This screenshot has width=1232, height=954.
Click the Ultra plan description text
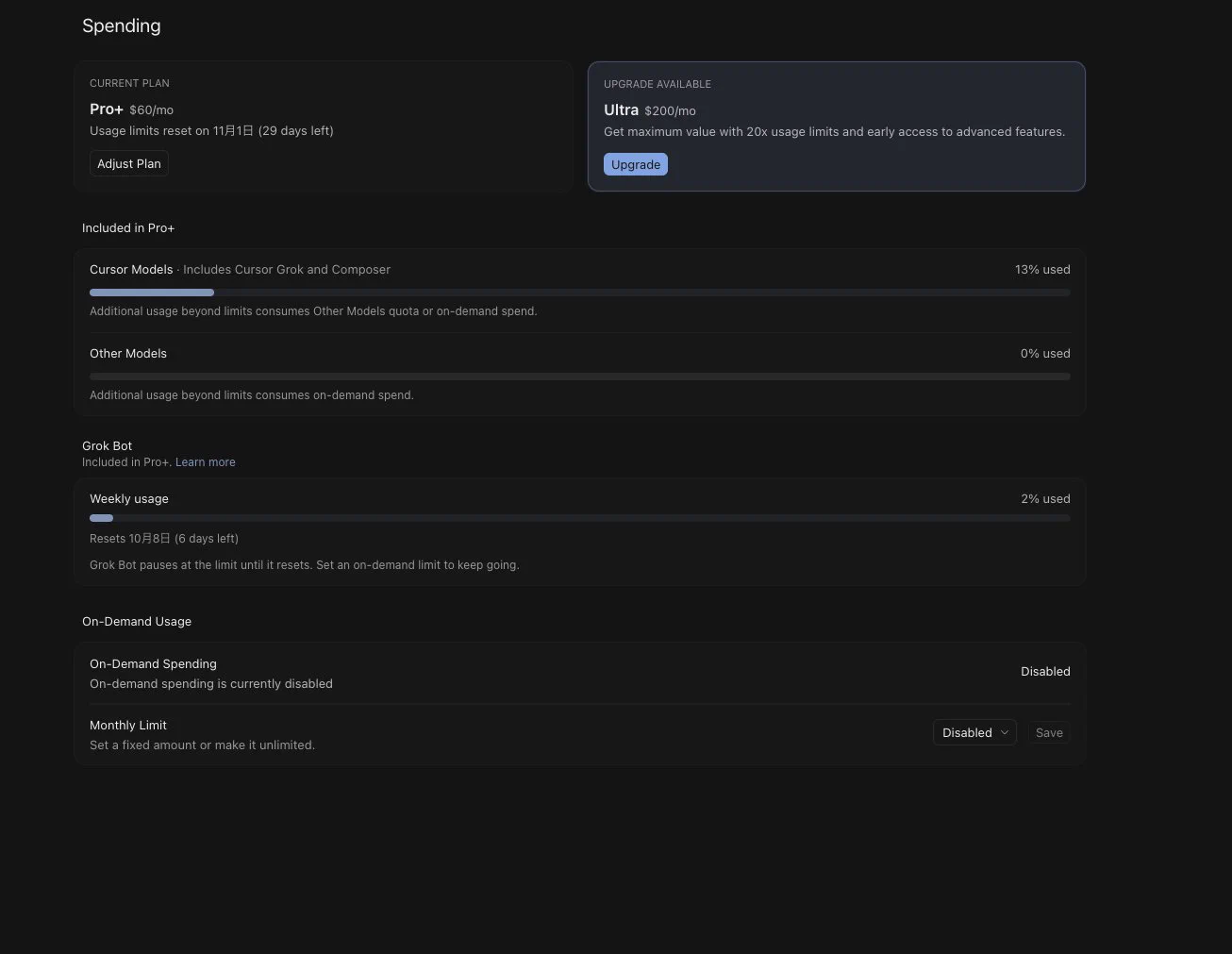click(x=835, y=132)
